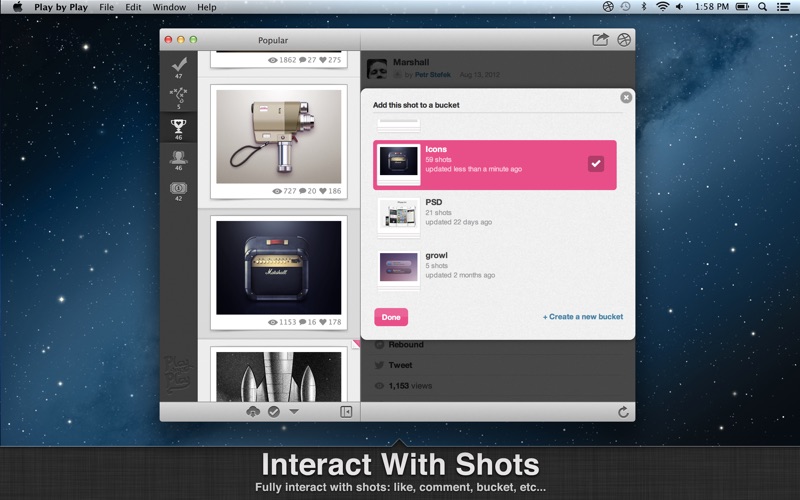This screenshot has width=800, height=500.
Task: Select the growl bucket row
Action: coord(495,267)
